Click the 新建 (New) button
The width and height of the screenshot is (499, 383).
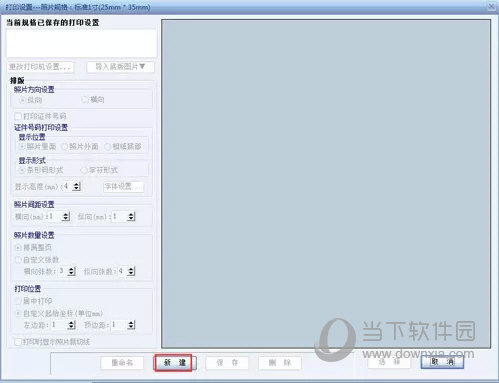click(175, 363)
